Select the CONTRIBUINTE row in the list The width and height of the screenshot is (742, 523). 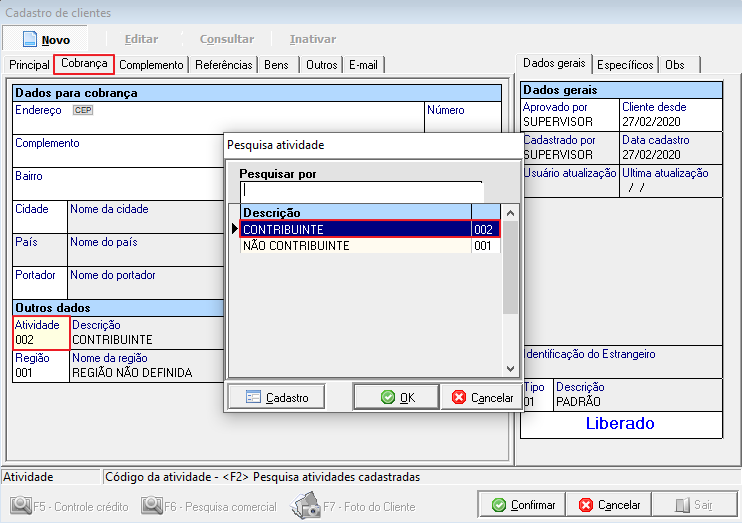click(355, 229)
